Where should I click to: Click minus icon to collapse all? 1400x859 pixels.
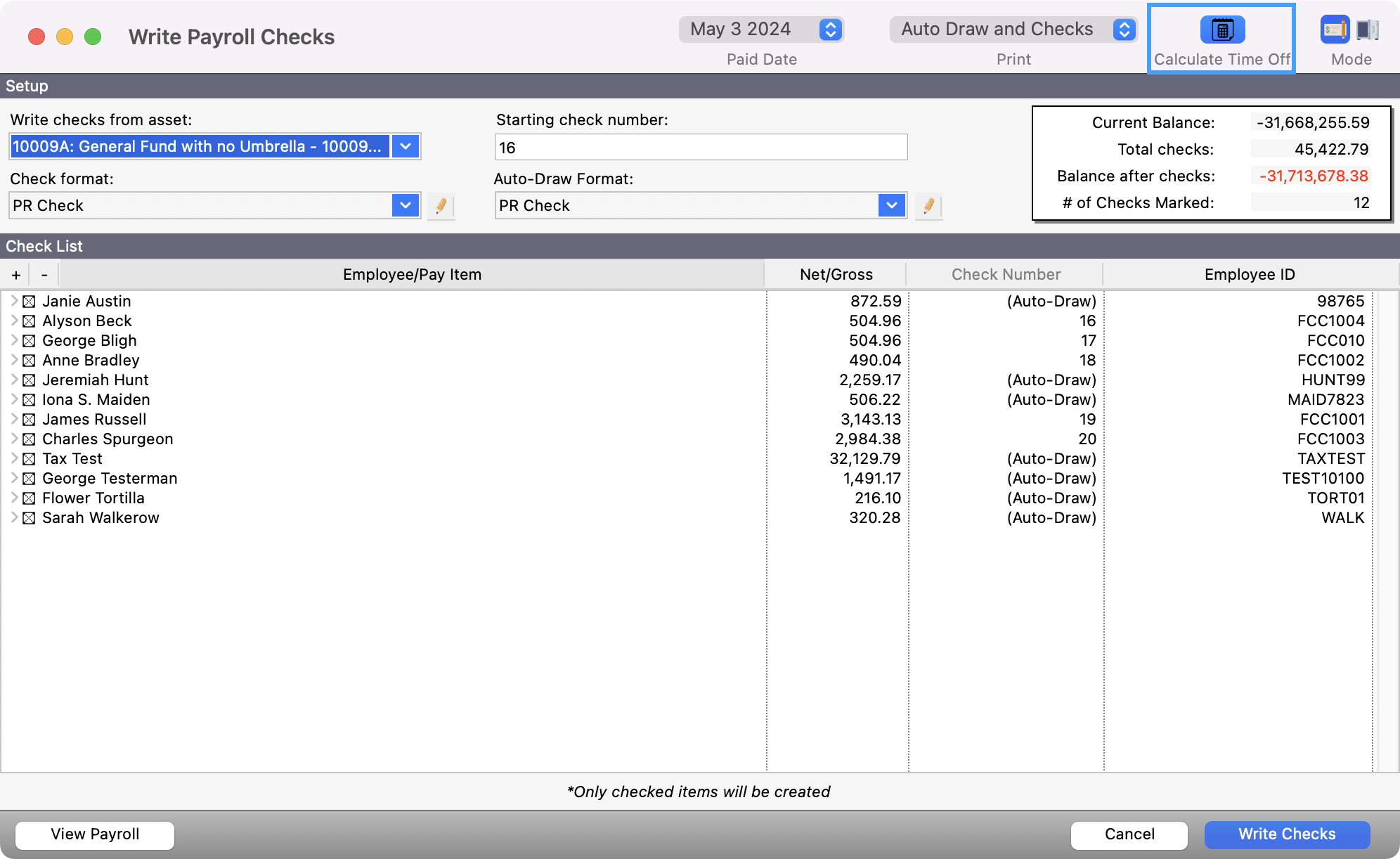point(44,275)
